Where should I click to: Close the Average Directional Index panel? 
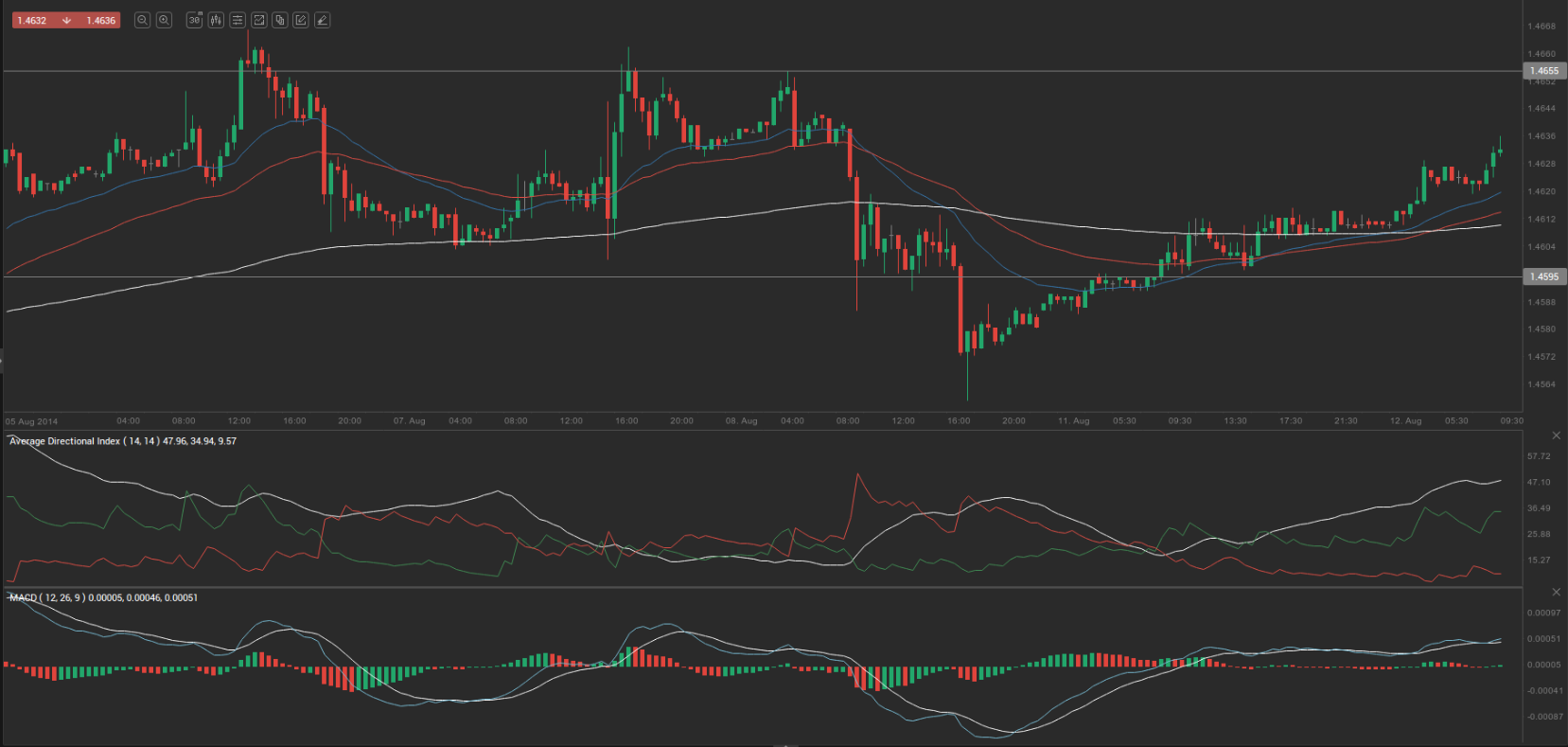click(1556, 436)
